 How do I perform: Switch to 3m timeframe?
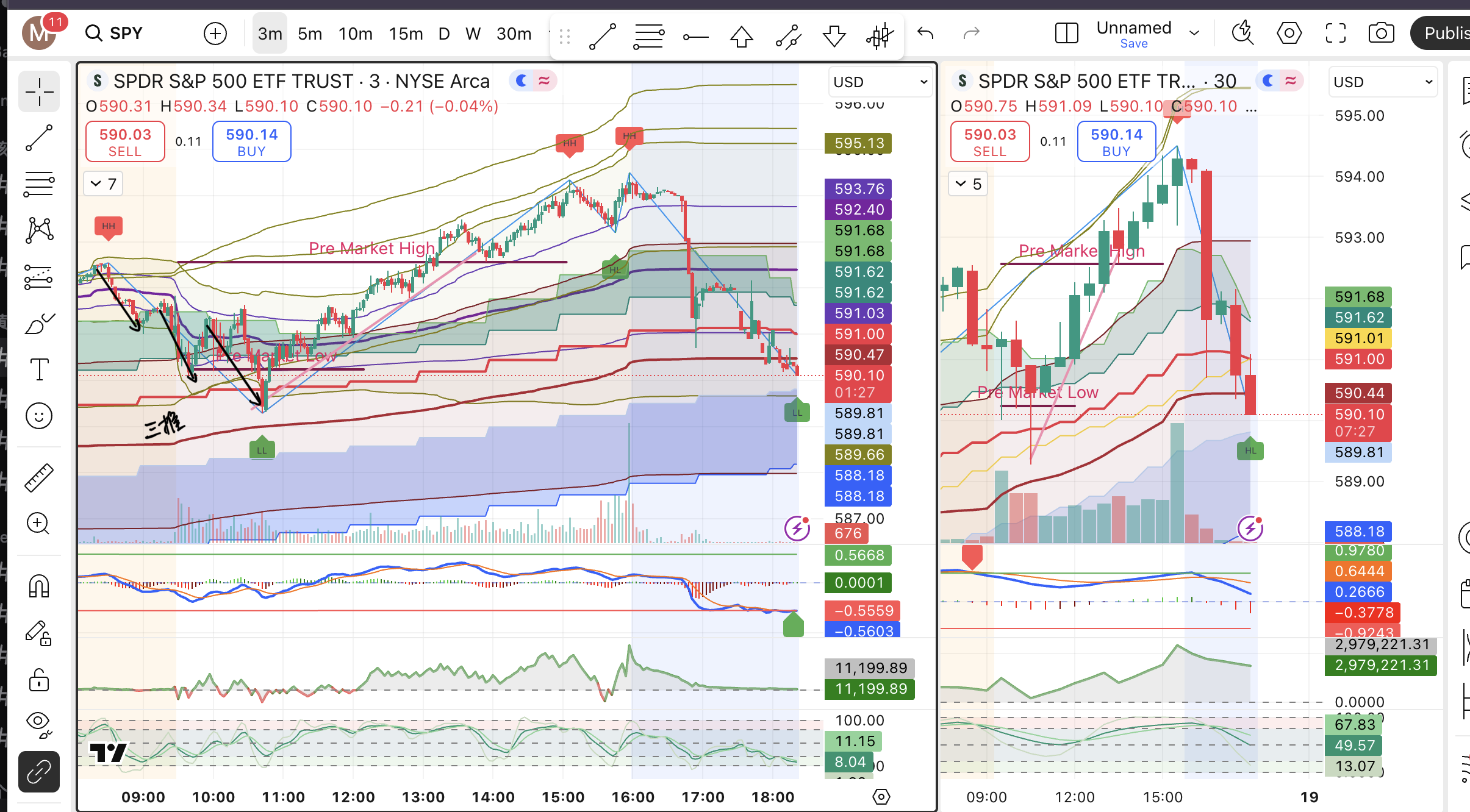click(270, 34)
